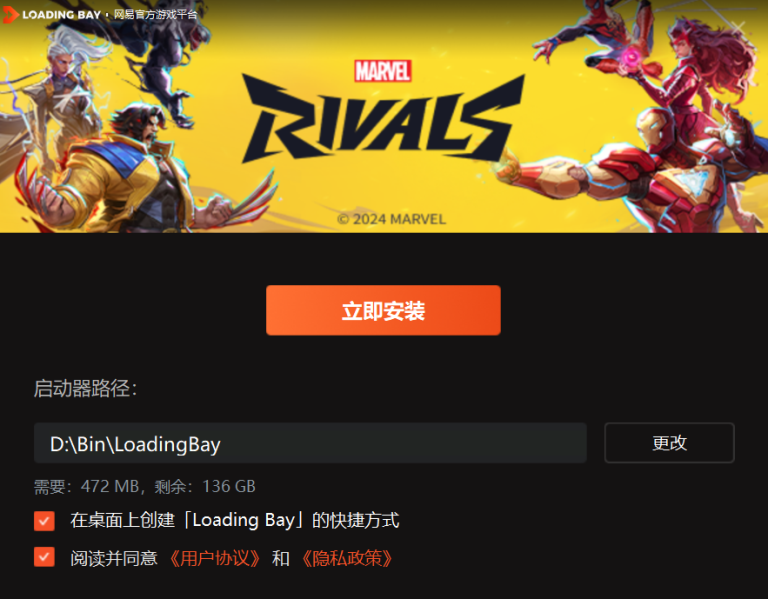Screen dimensions: 768x599
Task: Start installation with 立即安装 button
Action: click(x=383, y=310)
